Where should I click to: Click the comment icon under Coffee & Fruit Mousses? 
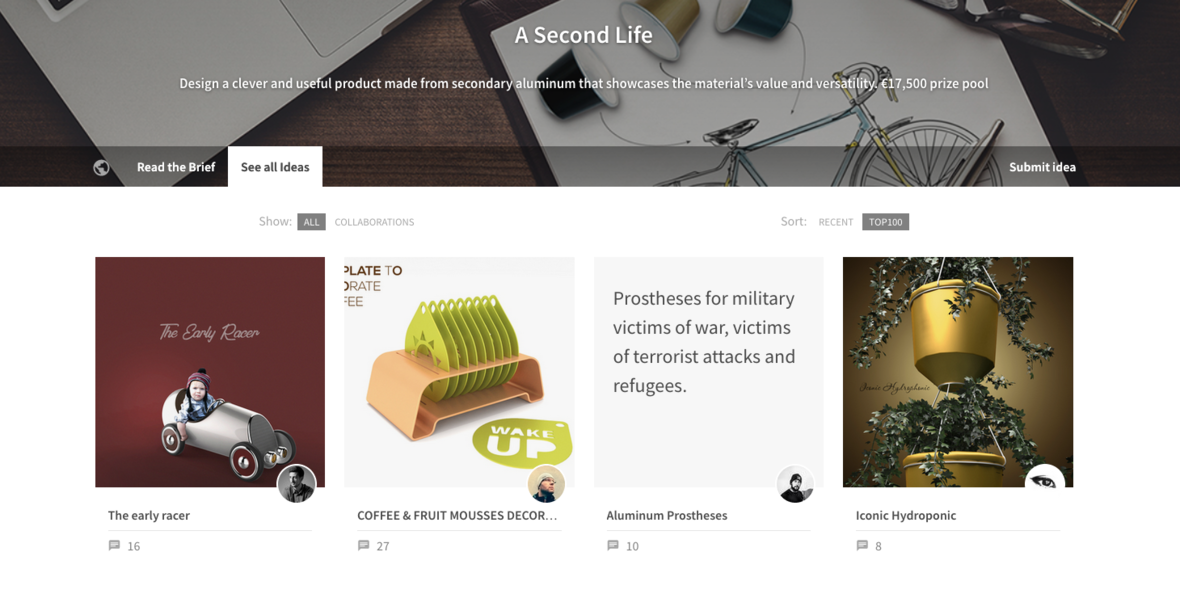(x=363, y=546)
